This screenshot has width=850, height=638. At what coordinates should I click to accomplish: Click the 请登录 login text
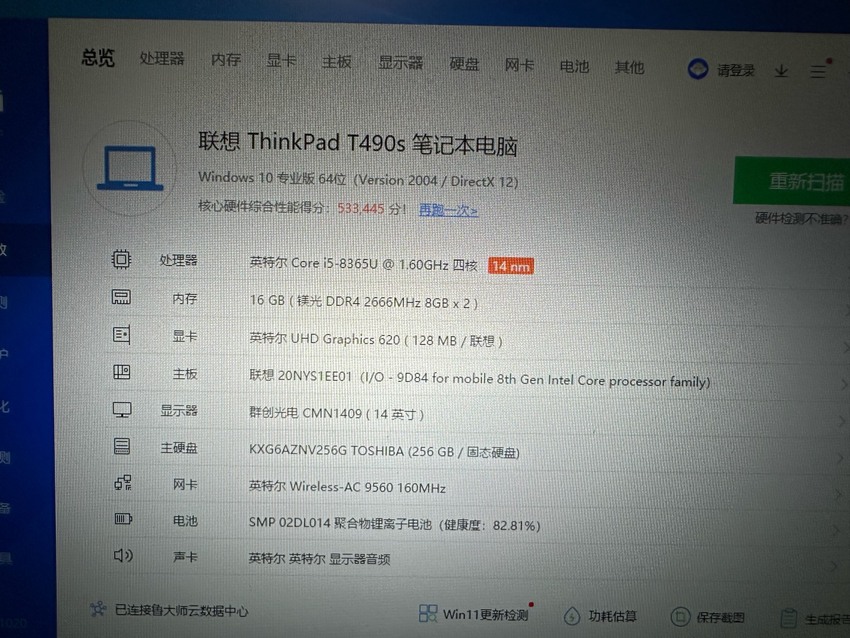(x=736, y=70)
